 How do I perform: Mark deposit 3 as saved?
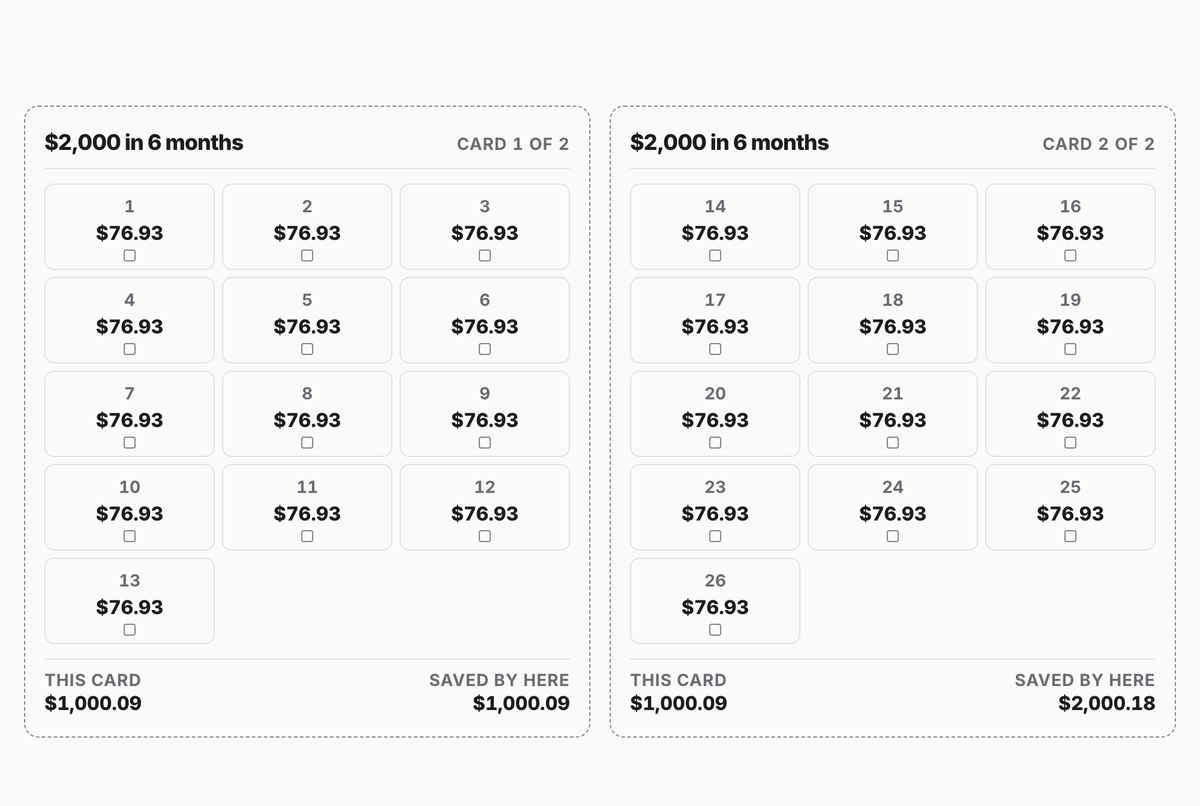click(x=485, y=255)
